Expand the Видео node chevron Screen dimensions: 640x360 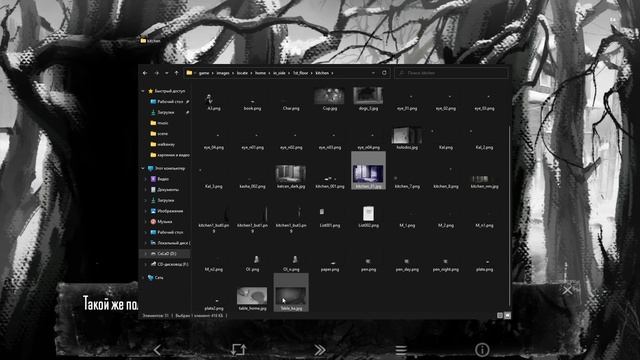point(146,179)
